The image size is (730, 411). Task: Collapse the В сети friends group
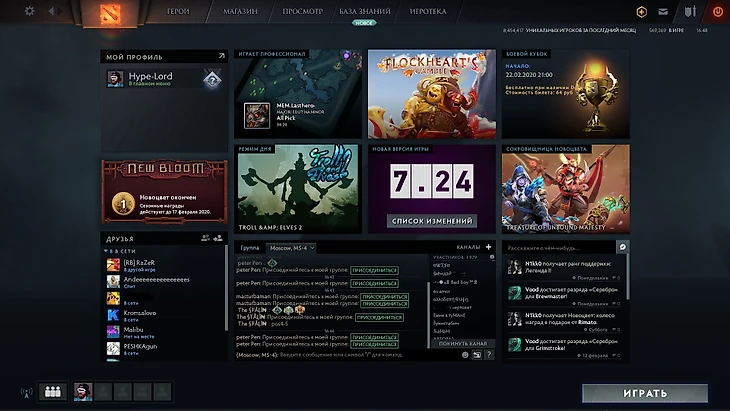click(106, 251)
